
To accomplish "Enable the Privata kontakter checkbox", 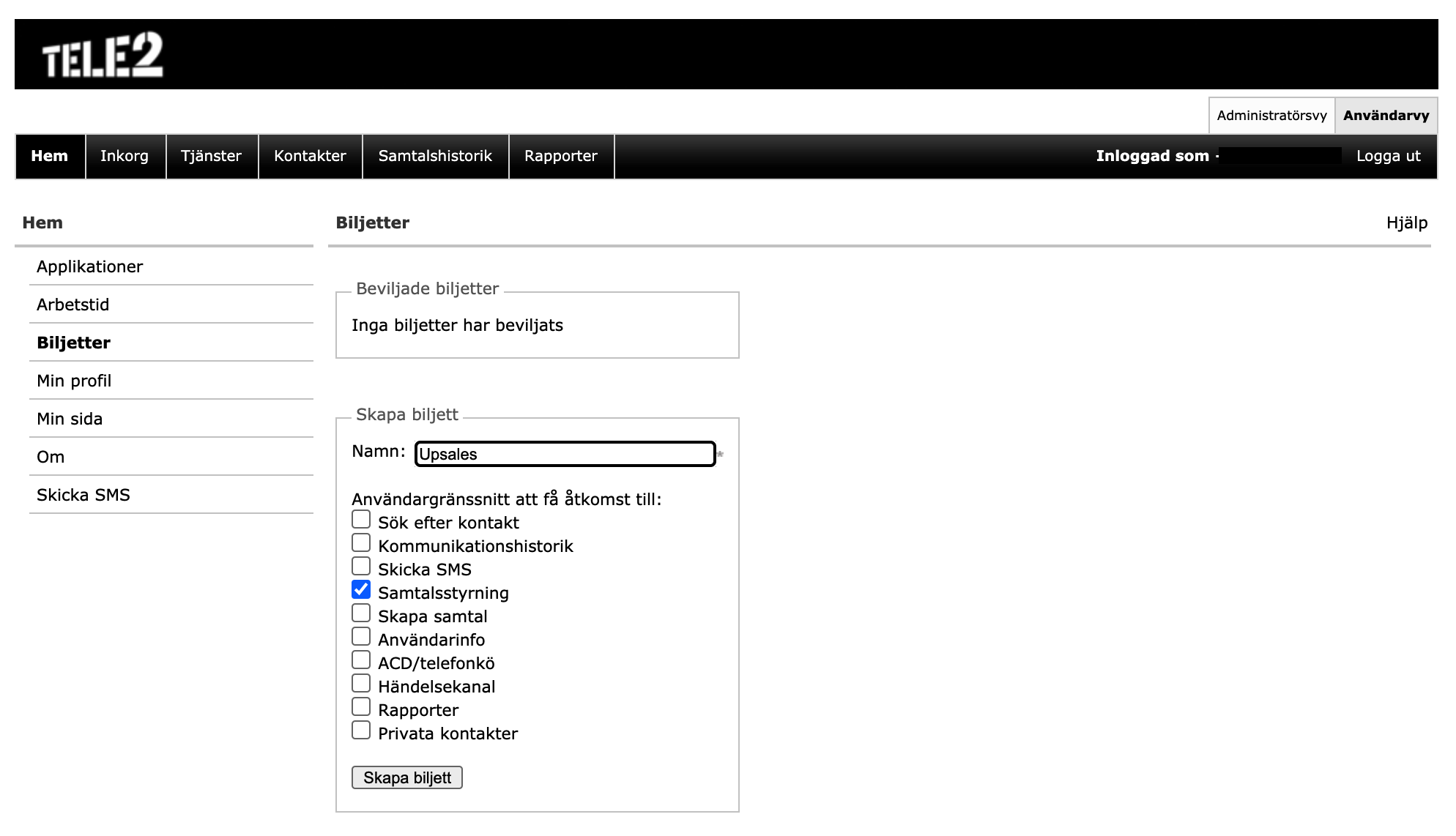I will coord(361,731).
